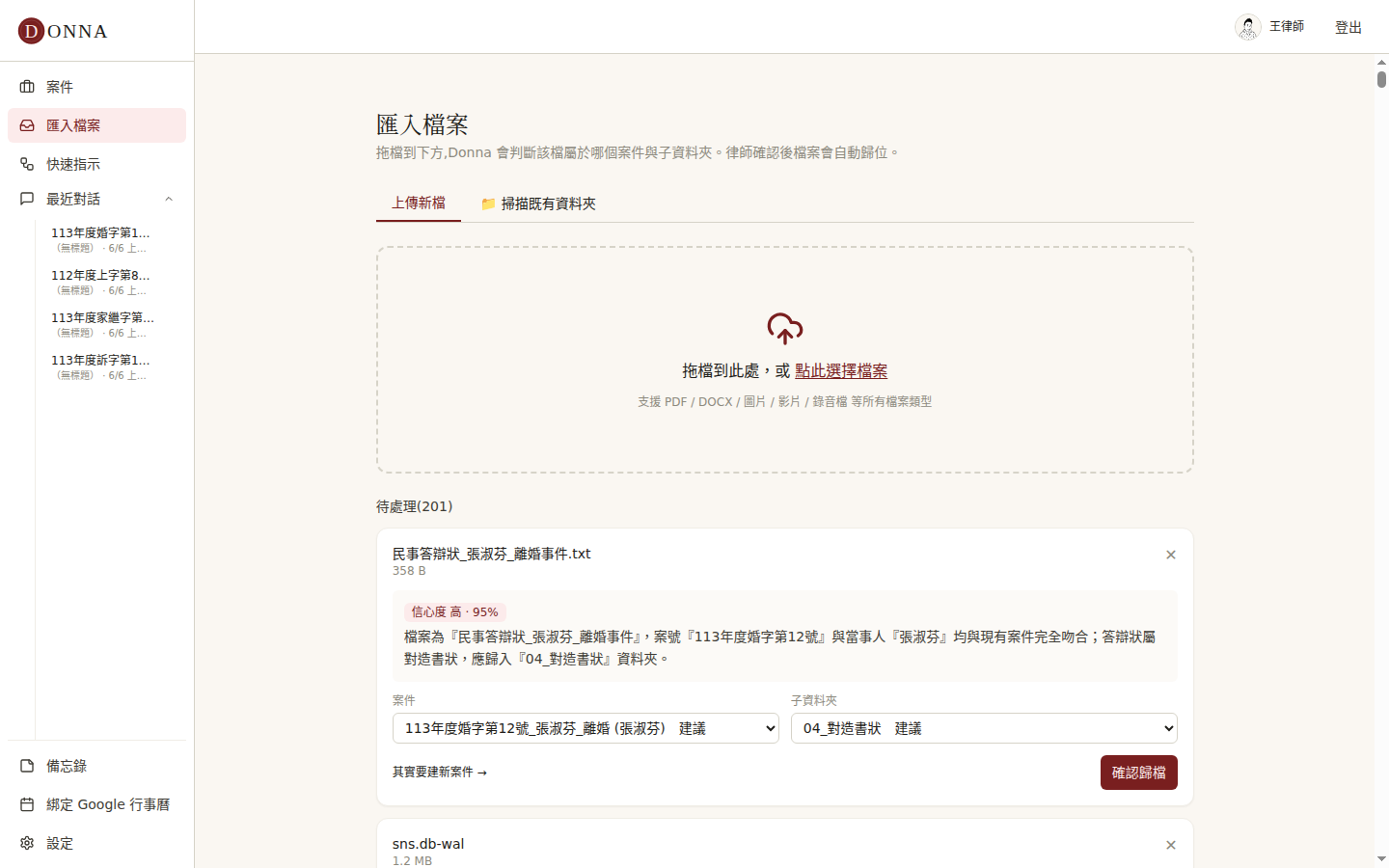Click the sns.db-wal file name
1389x868 pixels.
(428, 844)
